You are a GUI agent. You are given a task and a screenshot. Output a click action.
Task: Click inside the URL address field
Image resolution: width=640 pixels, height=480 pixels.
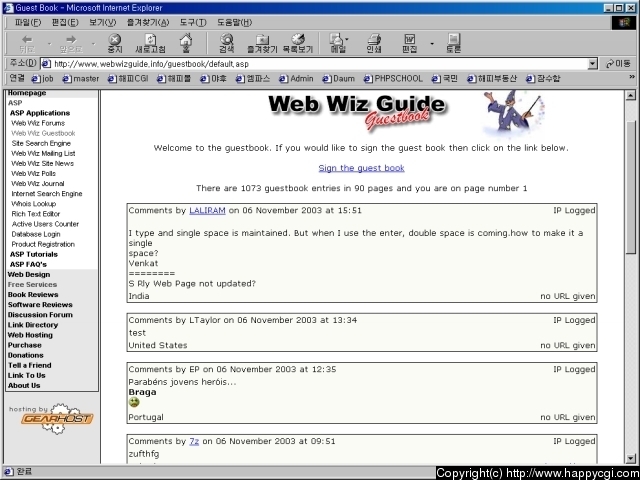click(x=318, y=64)
